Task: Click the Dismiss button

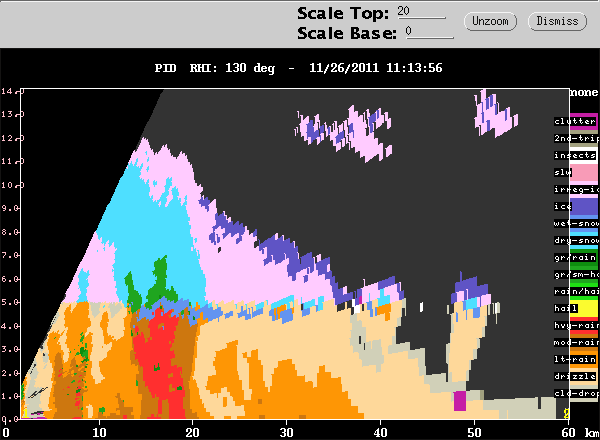Action: (557, 21)
